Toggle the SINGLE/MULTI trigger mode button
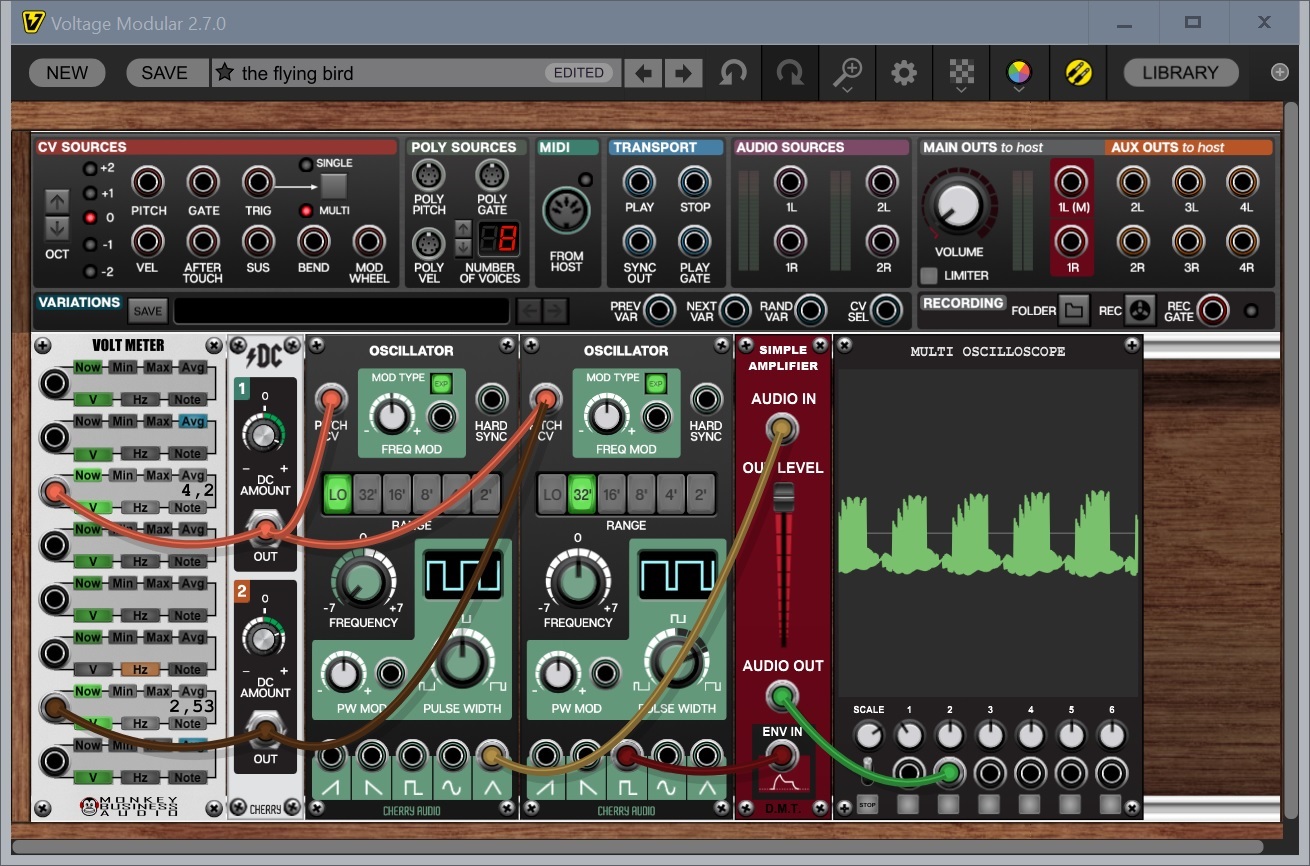Screen dimensions: 1310x866 [333, 186]
